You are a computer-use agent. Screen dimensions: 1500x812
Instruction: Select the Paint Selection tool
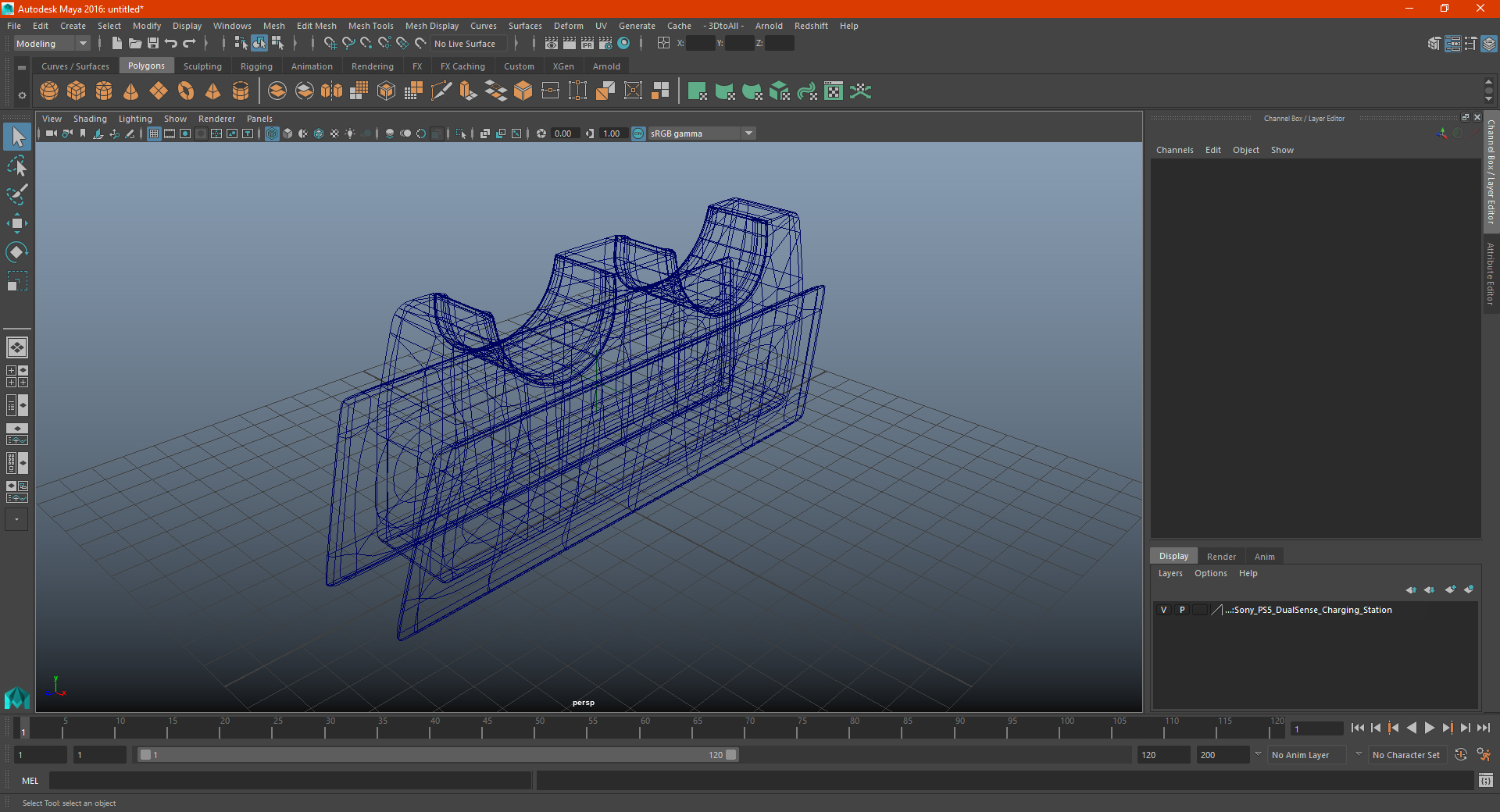(x=17, y=194)
